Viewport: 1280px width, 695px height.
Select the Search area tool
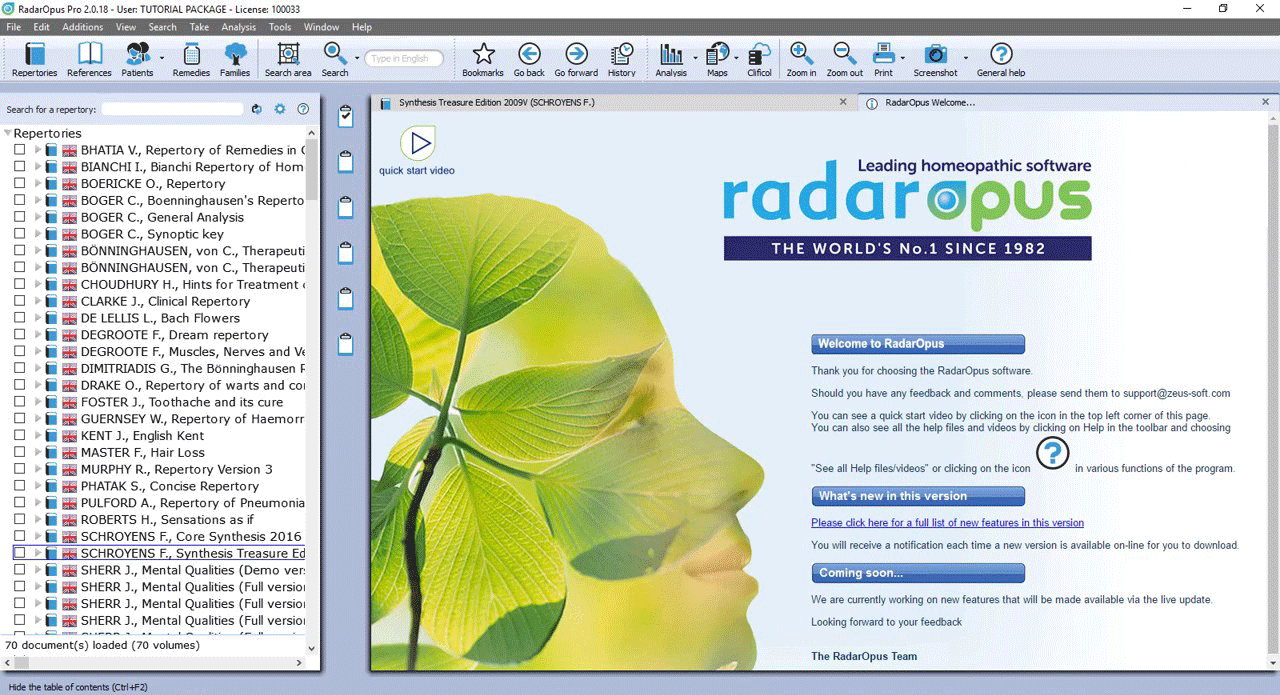(x=288, y=59)
